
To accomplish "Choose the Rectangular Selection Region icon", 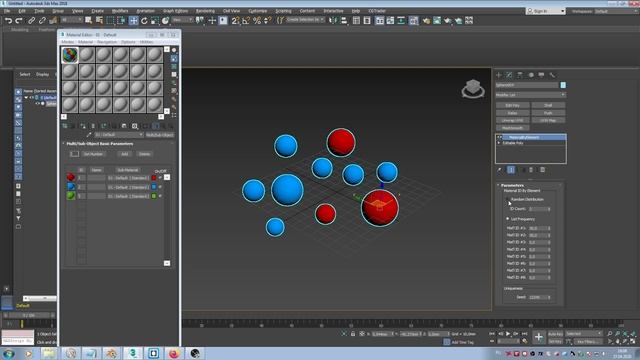I will click(x=110, y=20).
